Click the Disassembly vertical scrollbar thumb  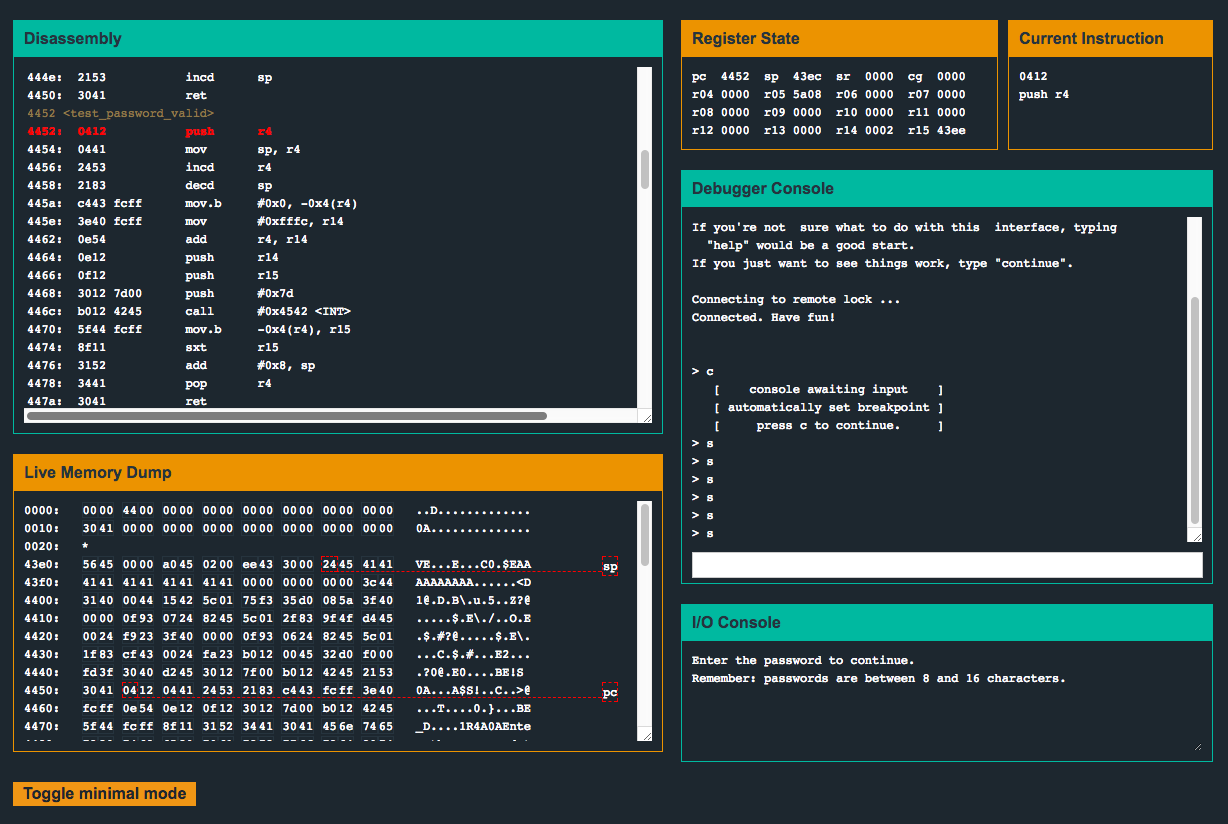(645, 170)
